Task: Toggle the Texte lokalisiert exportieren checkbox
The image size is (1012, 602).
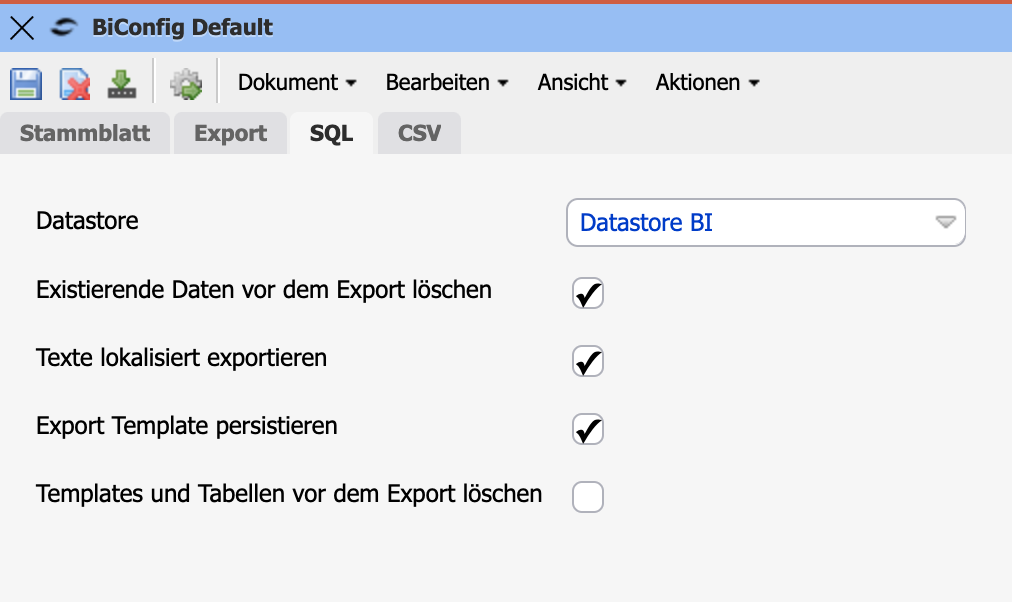Action: pyautogui.click(x=588, y=361)
